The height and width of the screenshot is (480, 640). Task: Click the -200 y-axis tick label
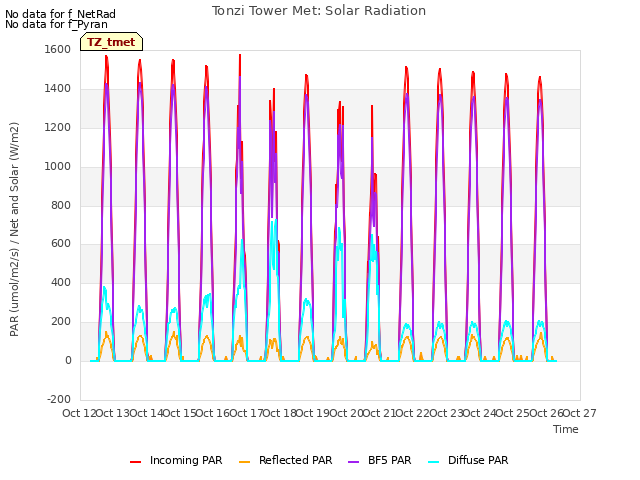tap(59, 399)
